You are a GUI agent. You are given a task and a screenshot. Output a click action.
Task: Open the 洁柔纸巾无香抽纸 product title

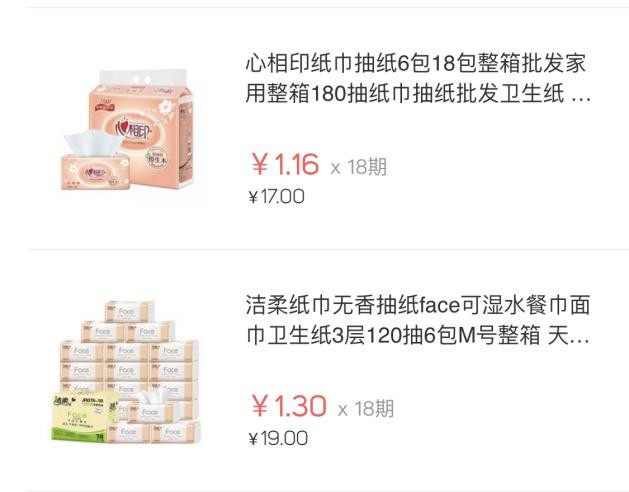[418, 320]
